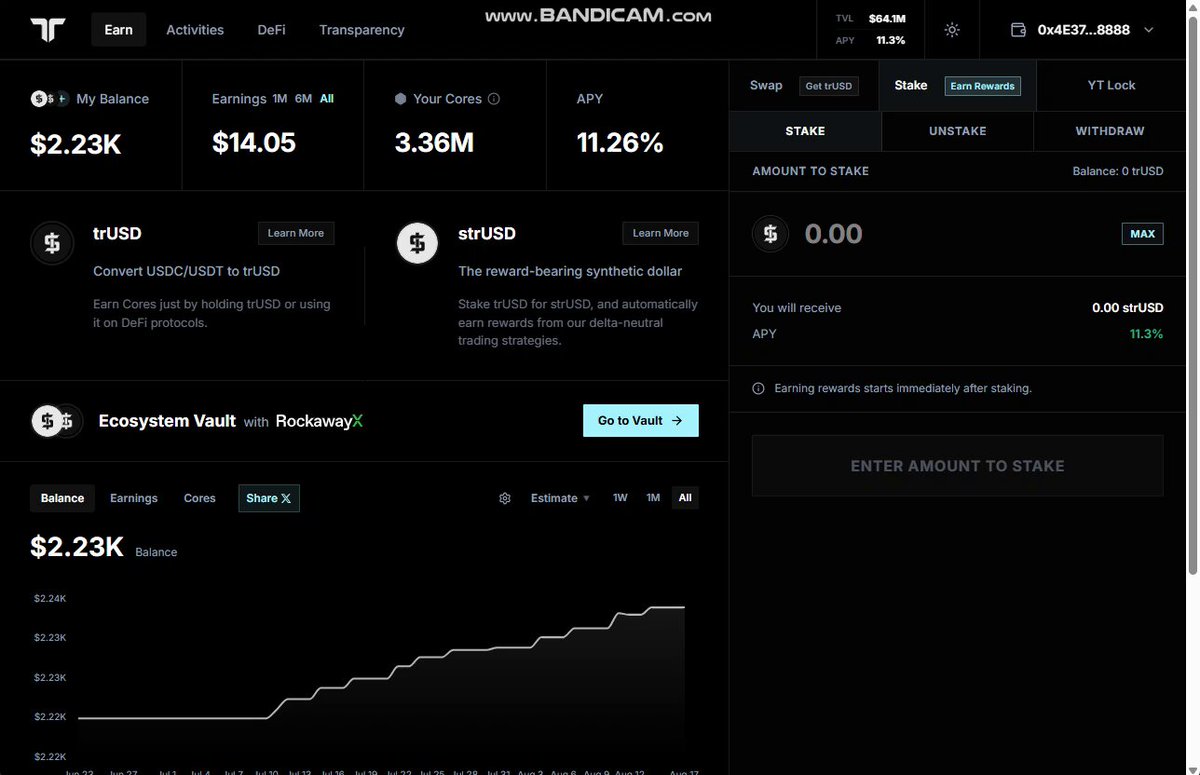
Task: Open the Activities tab
Action: coord(195,30)
